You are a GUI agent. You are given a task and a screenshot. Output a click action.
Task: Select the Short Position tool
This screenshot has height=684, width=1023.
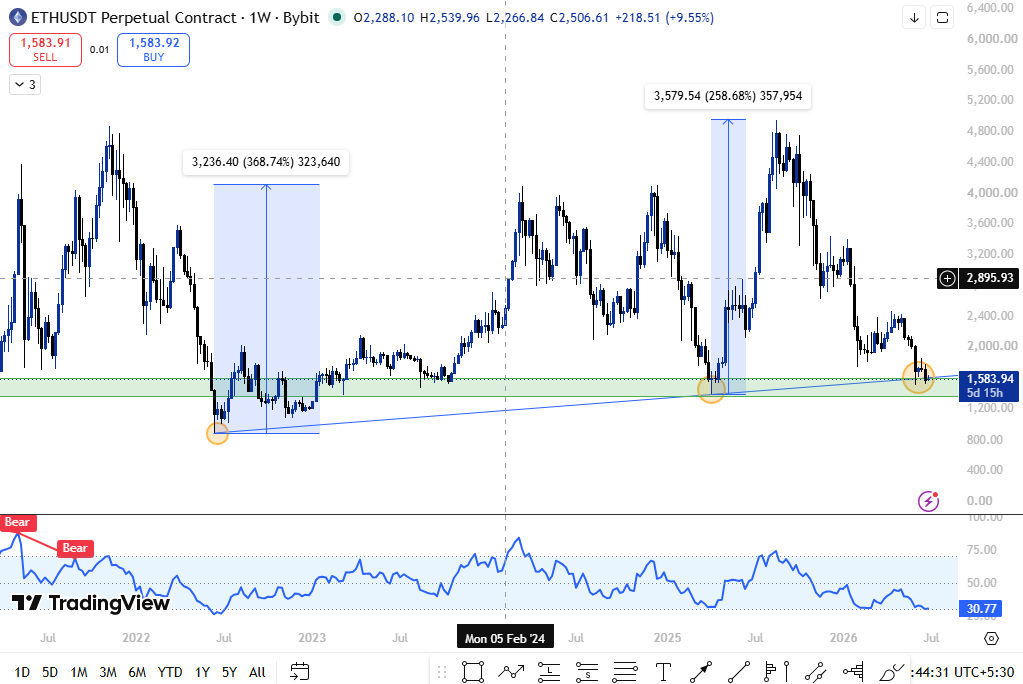(x=587, y=672)
